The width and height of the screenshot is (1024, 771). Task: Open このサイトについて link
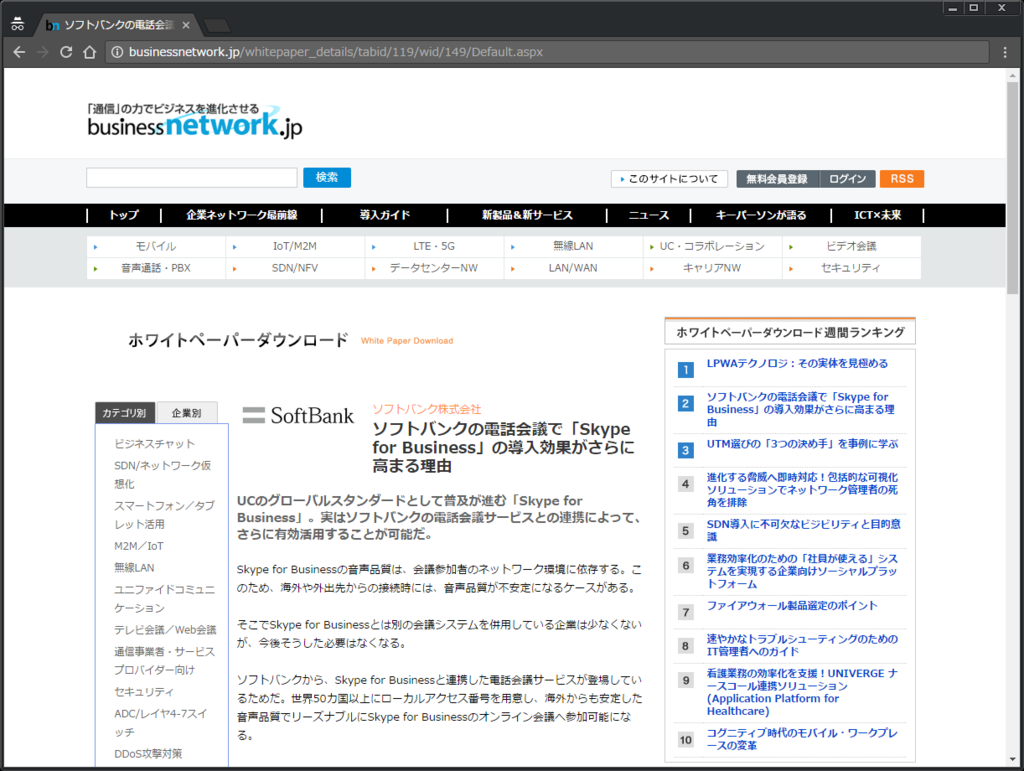coord(669,179)
